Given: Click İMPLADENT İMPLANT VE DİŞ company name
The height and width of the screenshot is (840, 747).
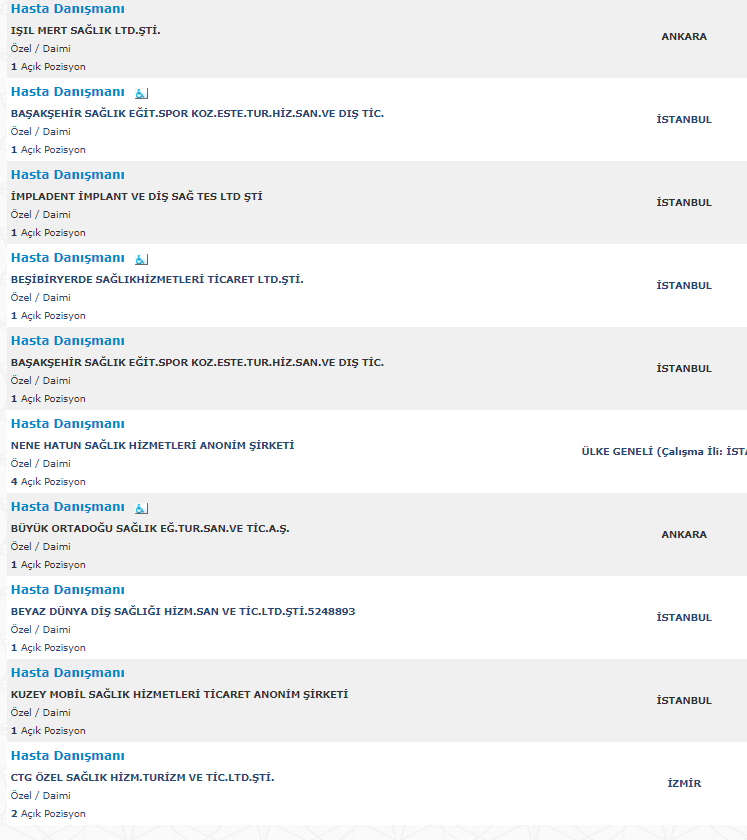Looking at the screenshot, I should (x=136, y=196).
